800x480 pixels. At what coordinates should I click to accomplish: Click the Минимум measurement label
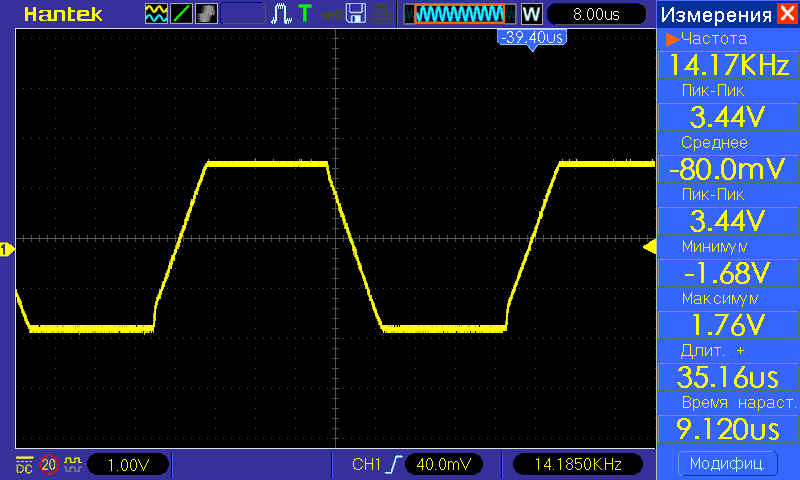[714, 247]
